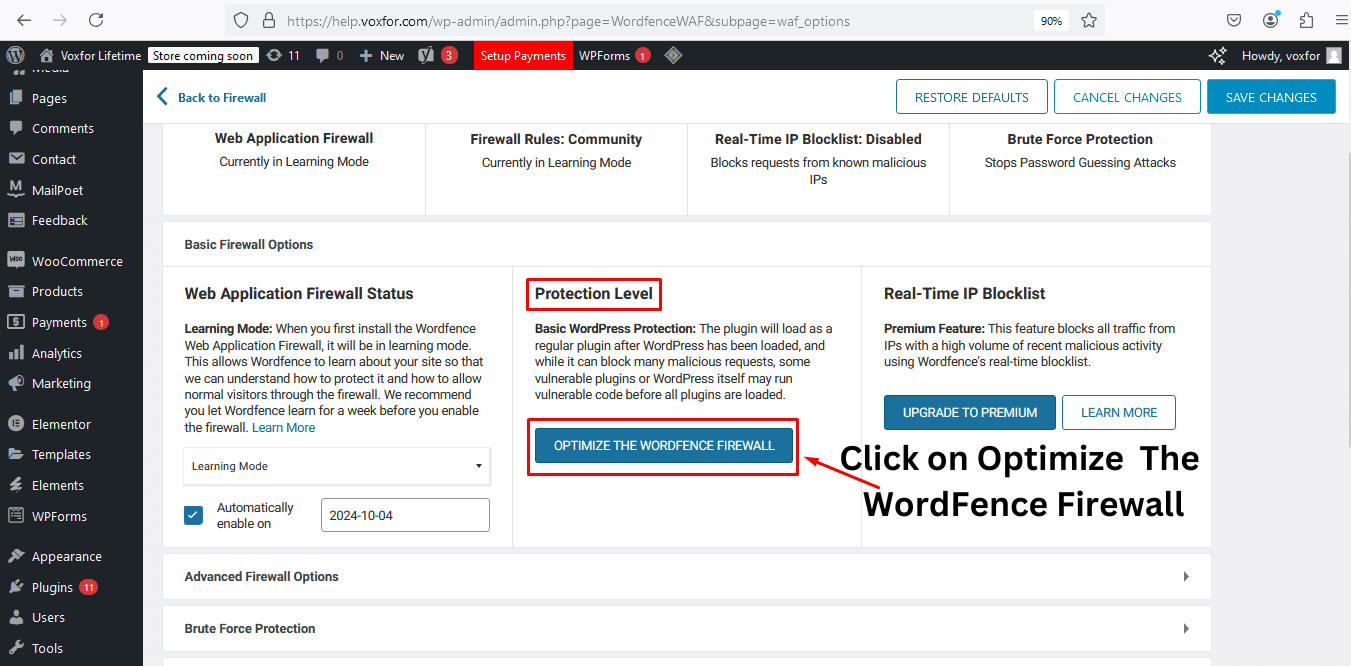Click Optimize The Wordfence Firewall button
This screenshot has width=1351, height=666.
point(662,446)
